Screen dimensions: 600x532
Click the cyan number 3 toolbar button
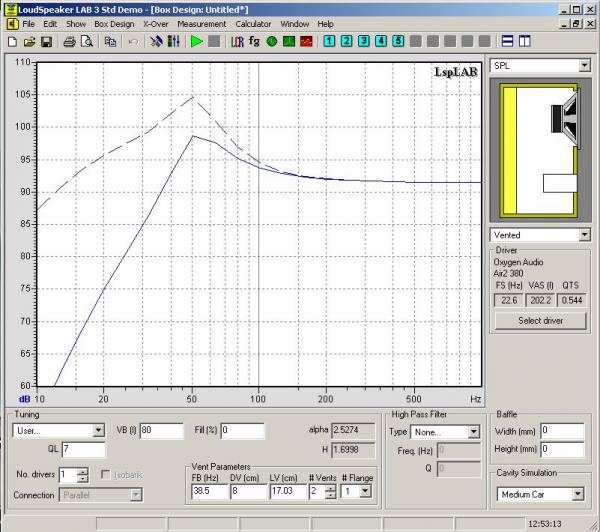click(x=364, y=42)
